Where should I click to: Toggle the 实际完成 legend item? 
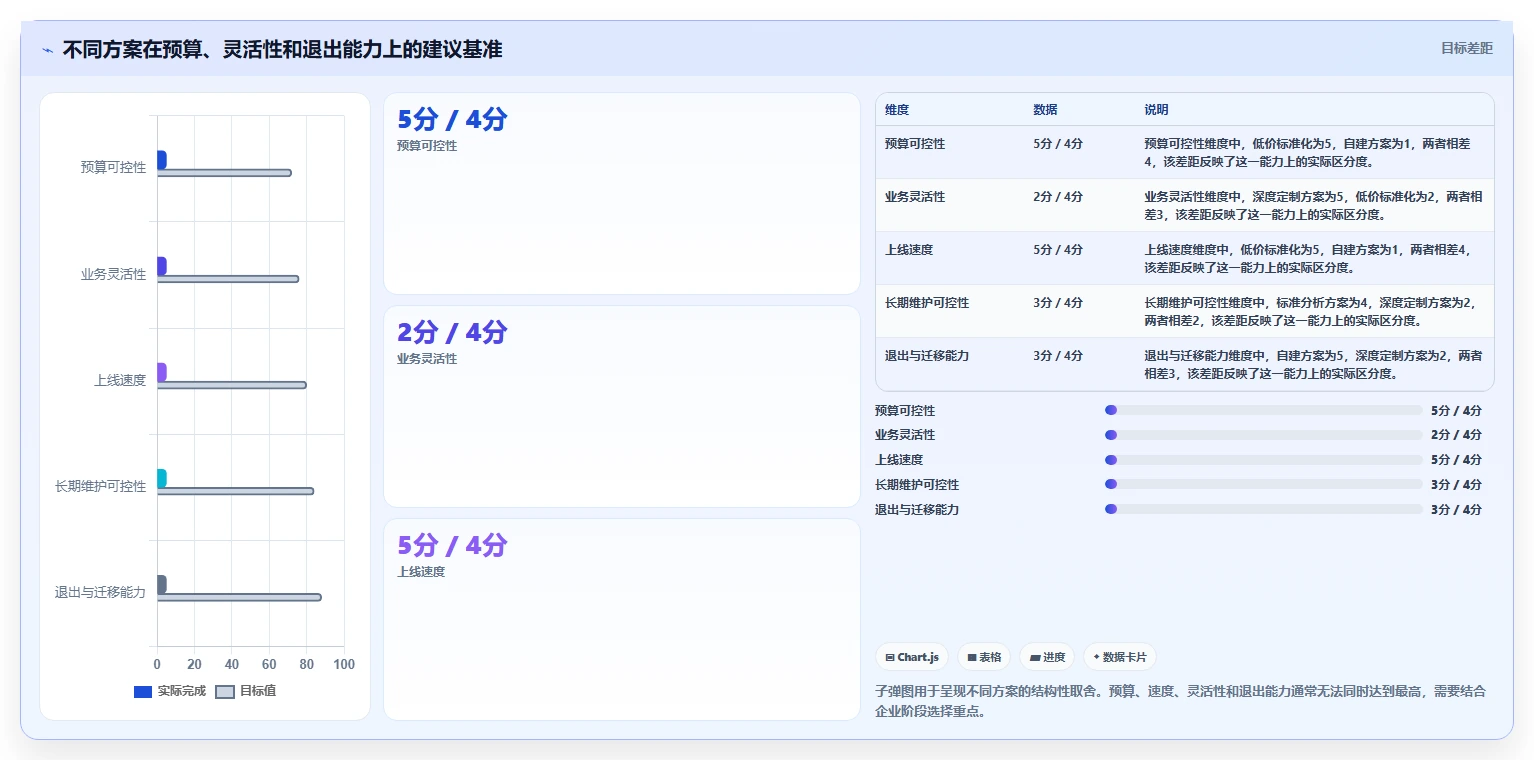(169, 691)
